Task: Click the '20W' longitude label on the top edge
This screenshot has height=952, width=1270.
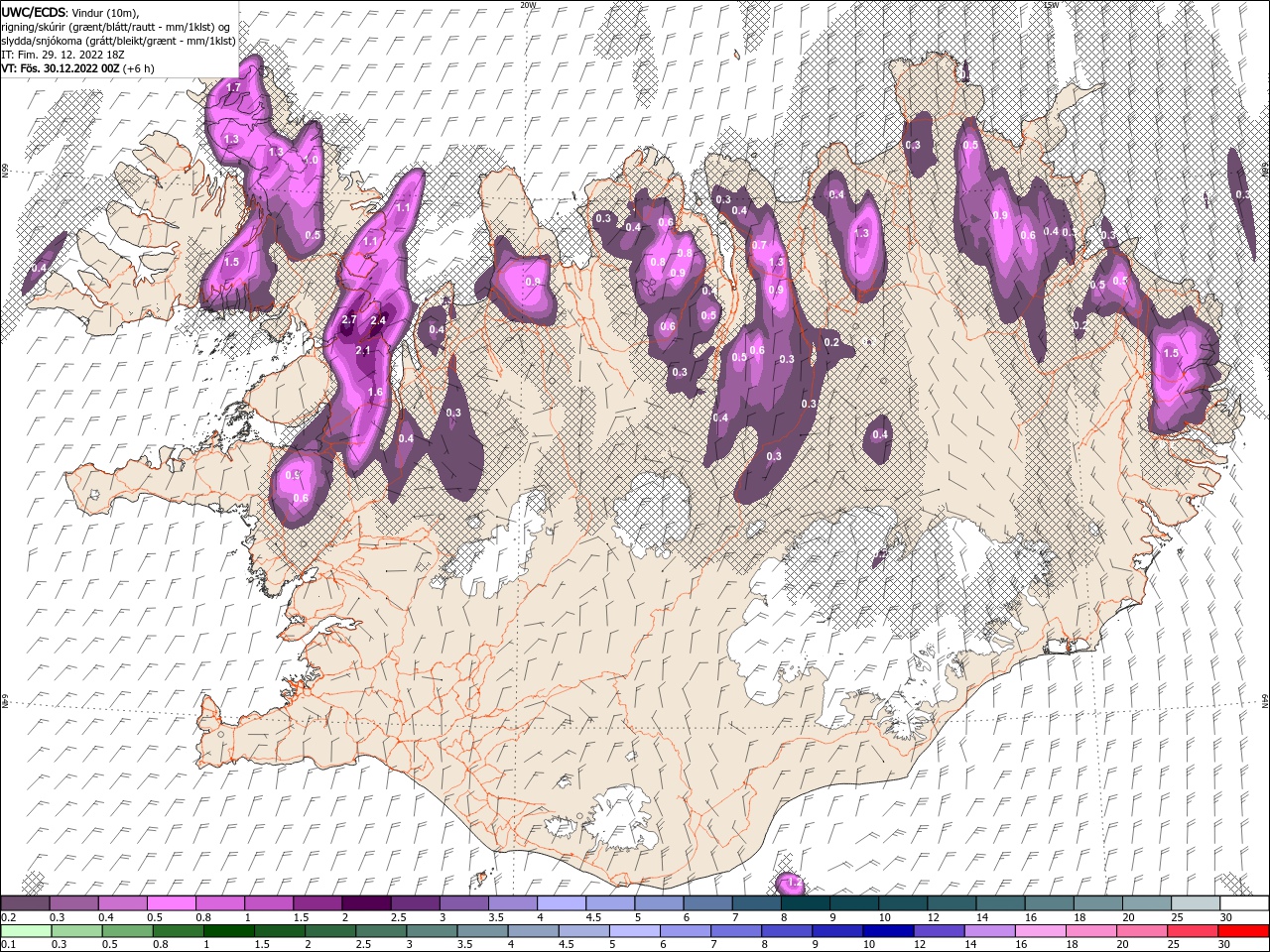Action: 528,5
